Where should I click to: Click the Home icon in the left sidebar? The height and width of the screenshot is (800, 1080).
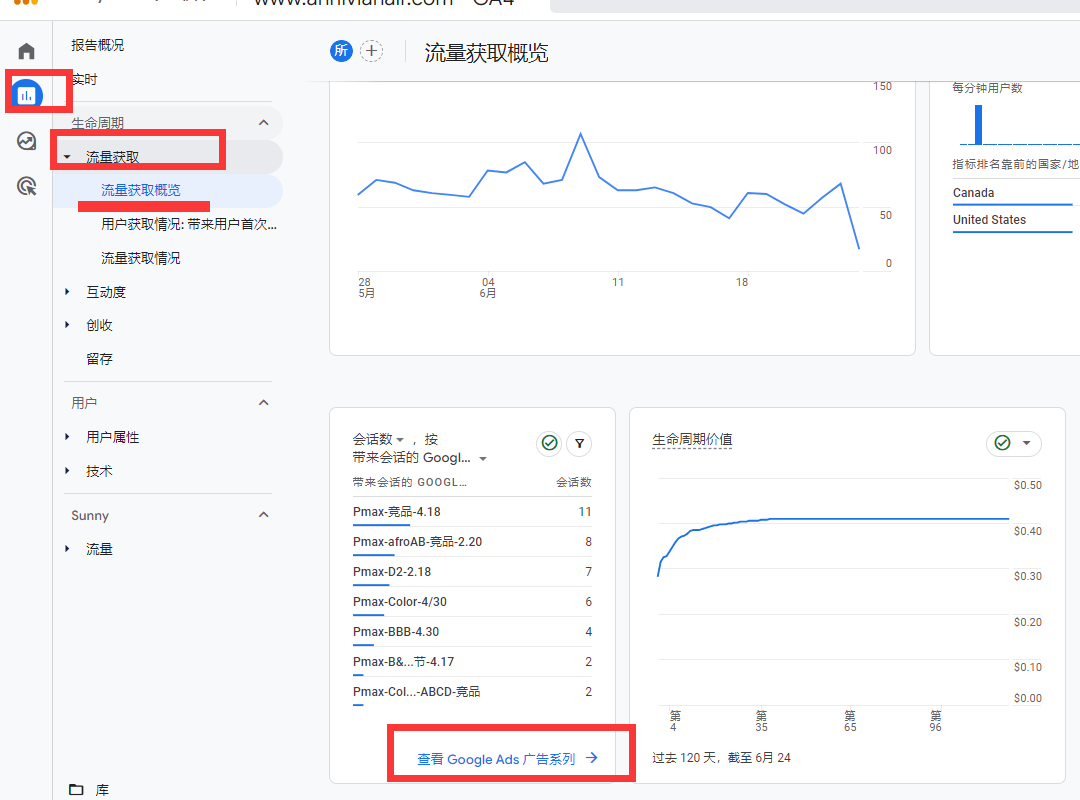[25, 50]
